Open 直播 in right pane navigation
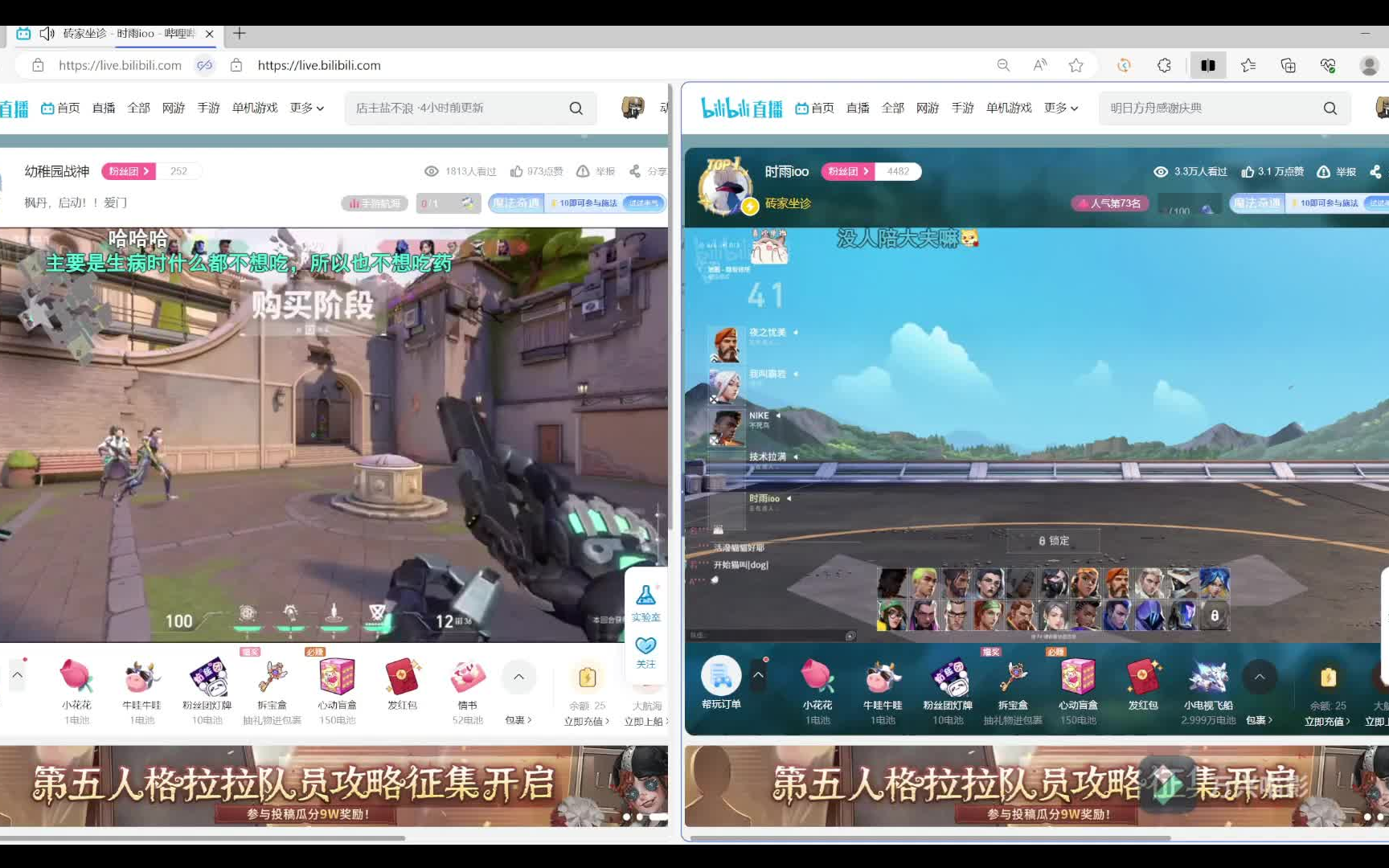This screenshot has width=1389, height=868. [858, 108]
